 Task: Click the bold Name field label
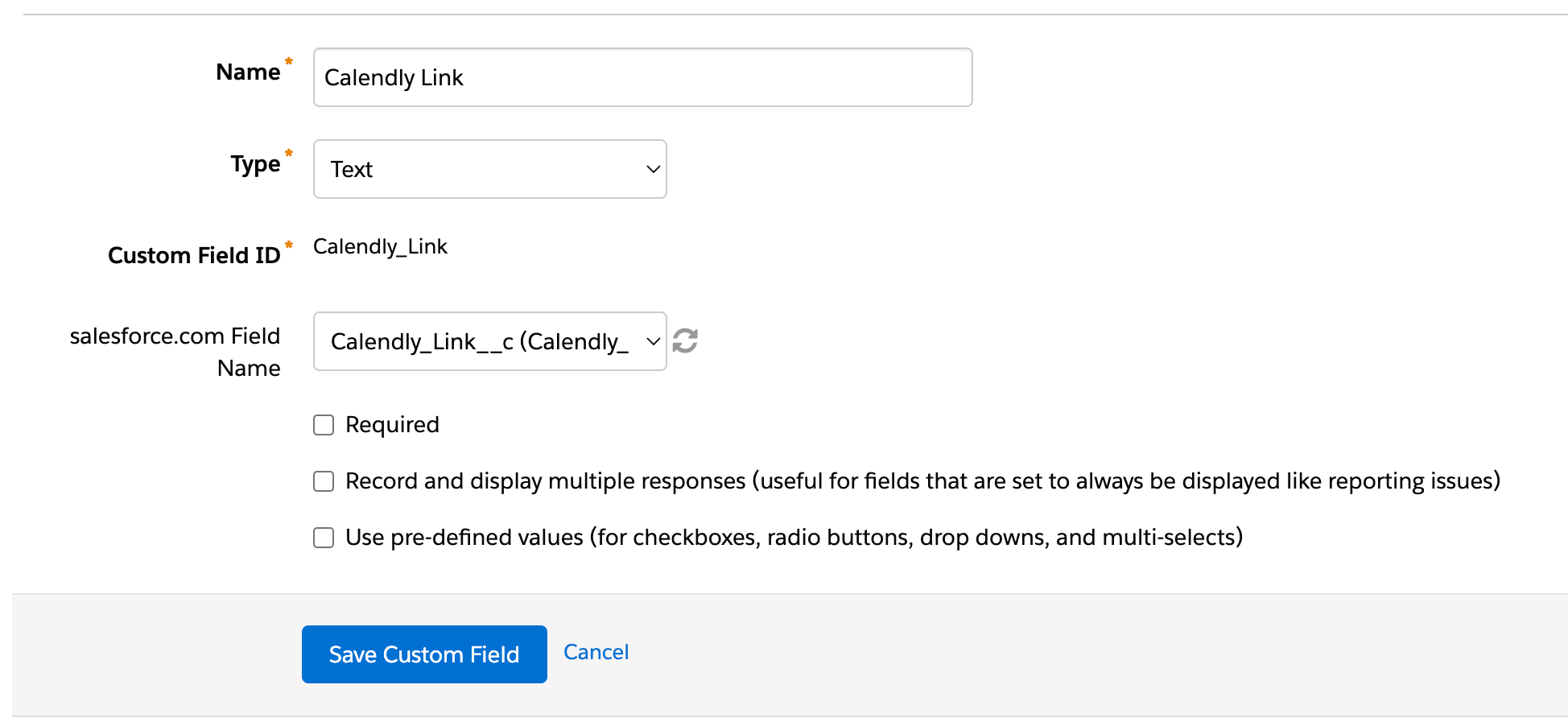[248, 72]
